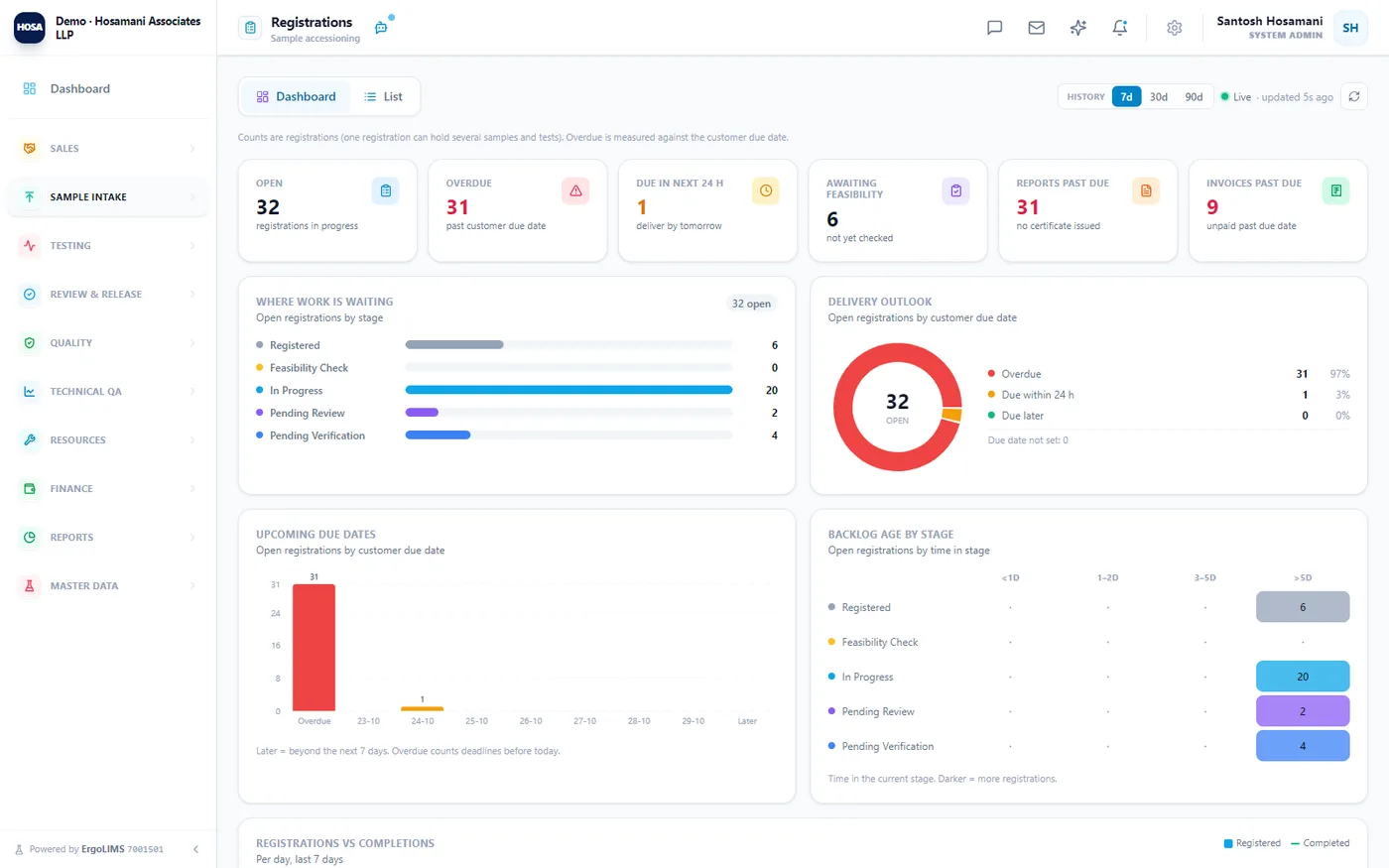Click the In Progress backlog cell showing 20
The height and width of the screenshot is (868, 1389).
pos(1303,677)
